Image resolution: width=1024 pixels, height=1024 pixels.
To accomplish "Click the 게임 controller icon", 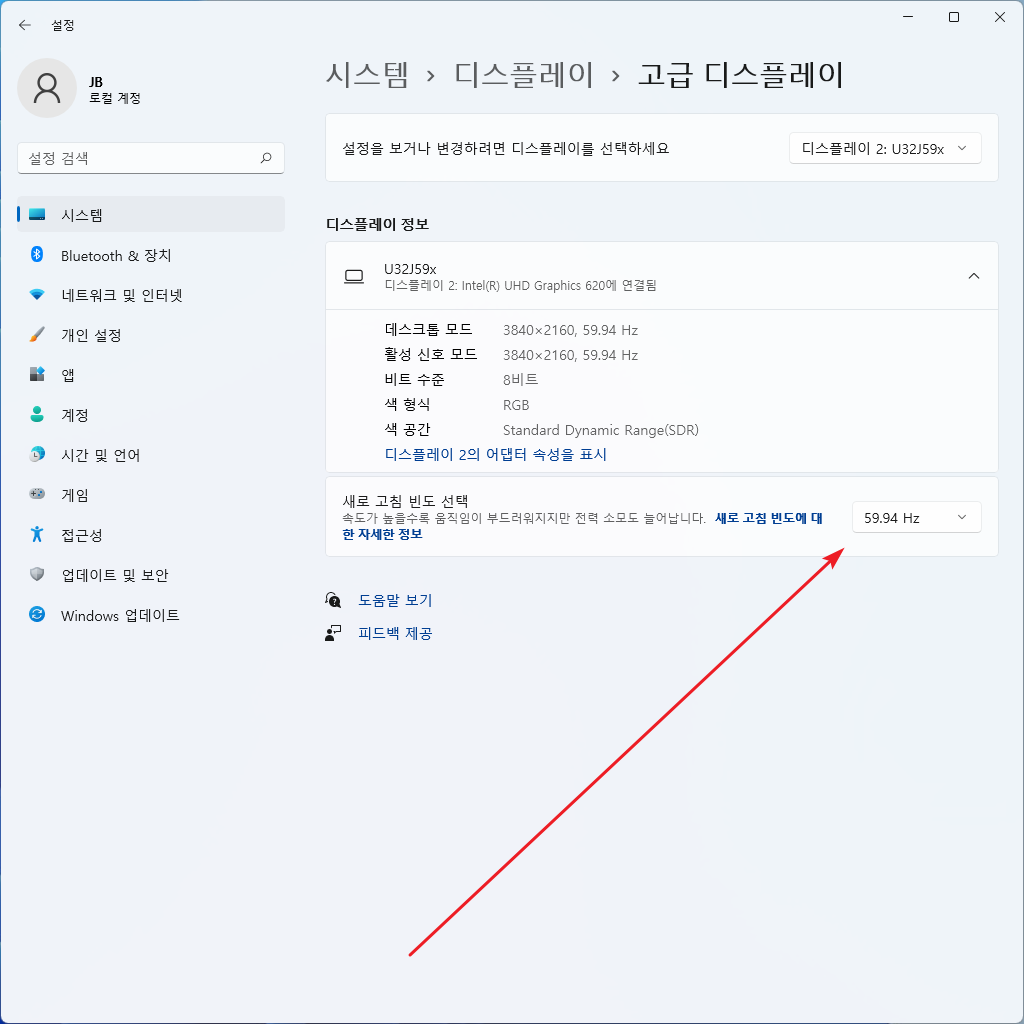I will point(37,494).
